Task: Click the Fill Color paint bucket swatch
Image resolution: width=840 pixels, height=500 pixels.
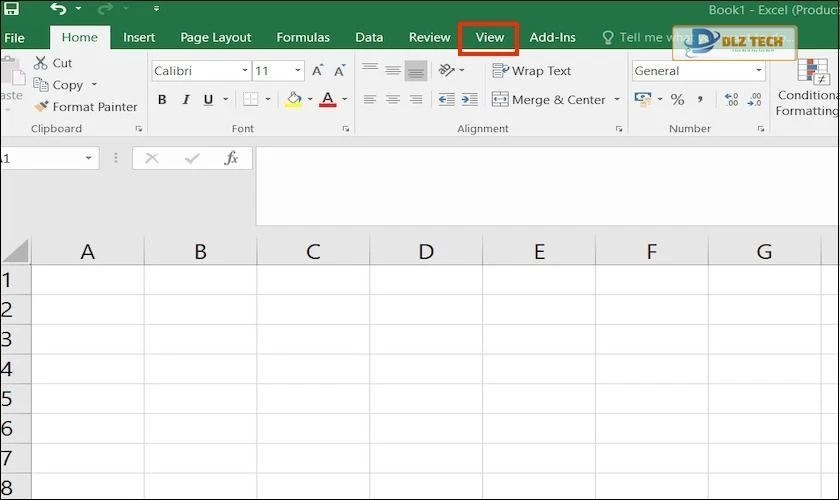Action: coord(294,100)
